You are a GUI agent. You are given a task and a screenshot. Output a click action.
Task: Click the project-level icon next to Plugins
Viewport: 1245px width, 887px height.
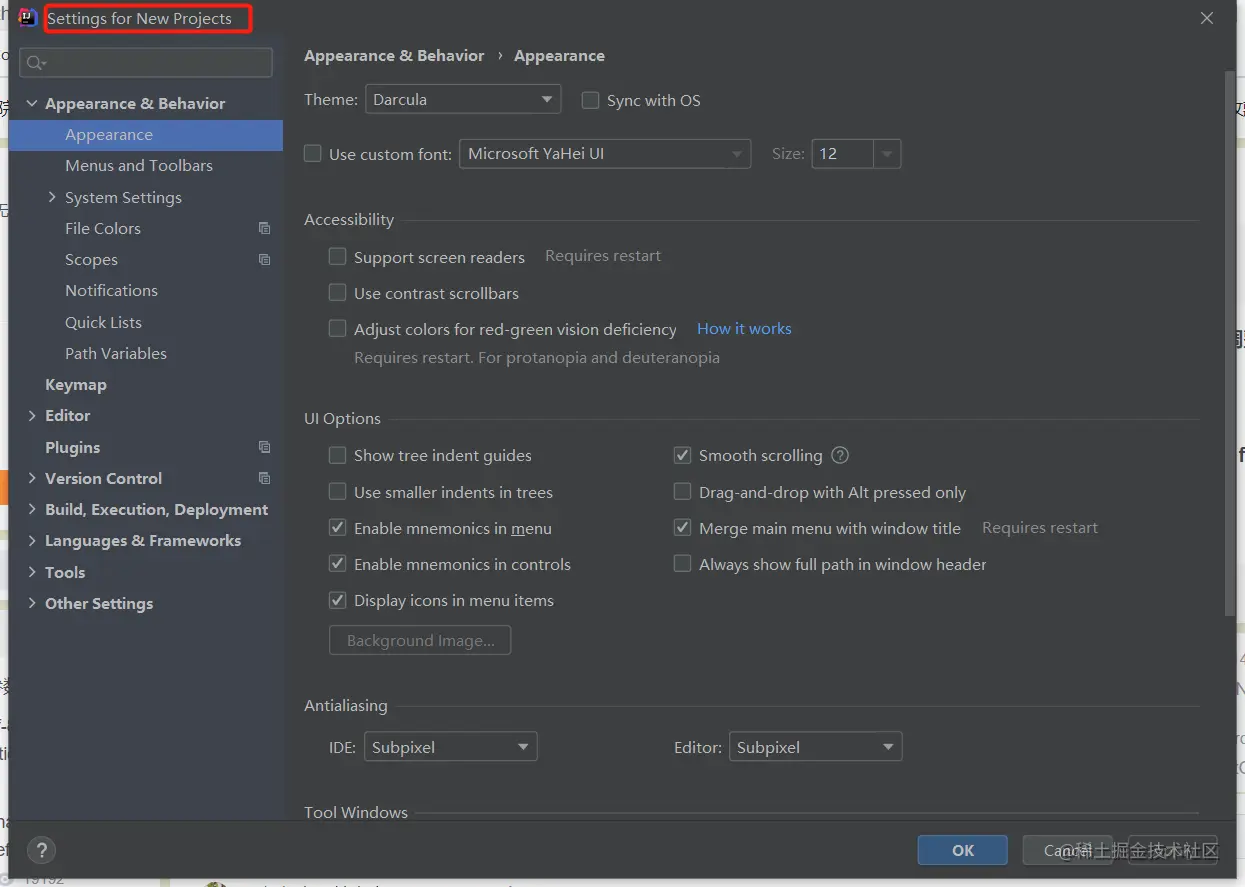264,447
